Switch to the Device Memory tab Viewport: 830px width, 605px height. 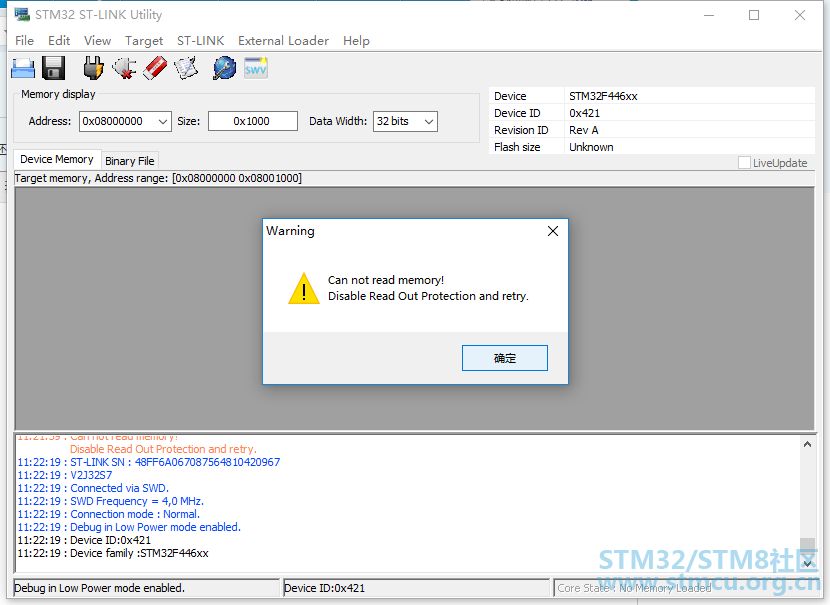tap(57, 159)
